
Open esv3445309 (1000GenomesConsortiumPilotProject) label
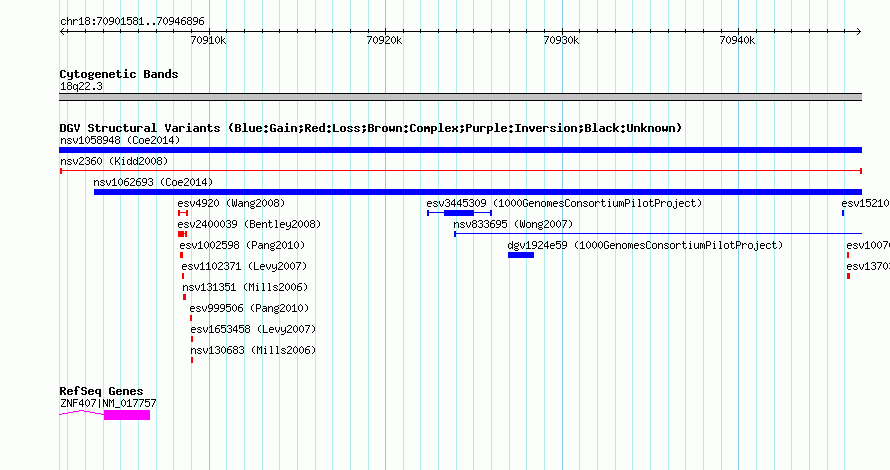564,203
